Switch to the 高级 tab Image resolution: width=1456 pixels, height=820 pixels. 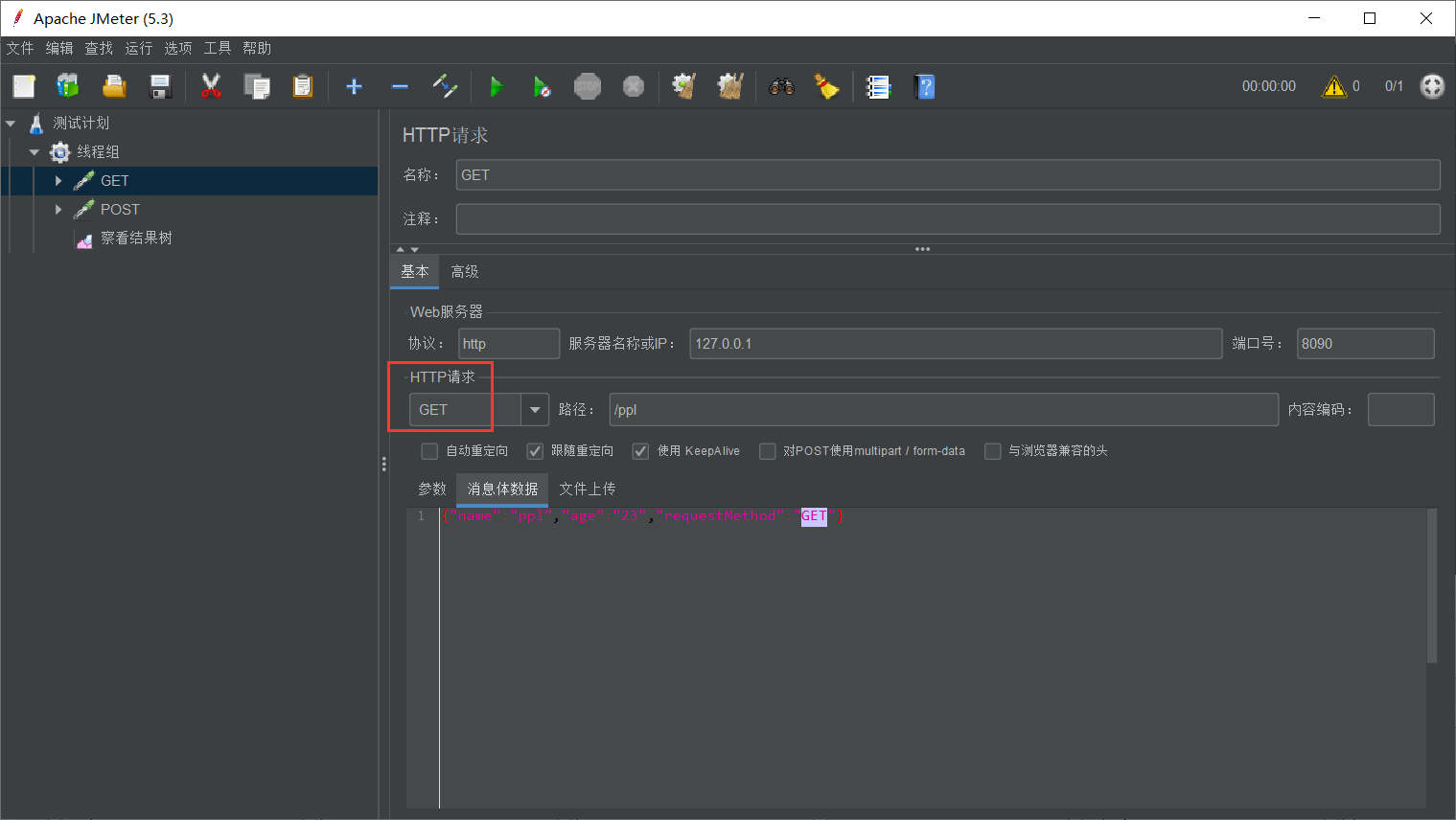point(465,272)
